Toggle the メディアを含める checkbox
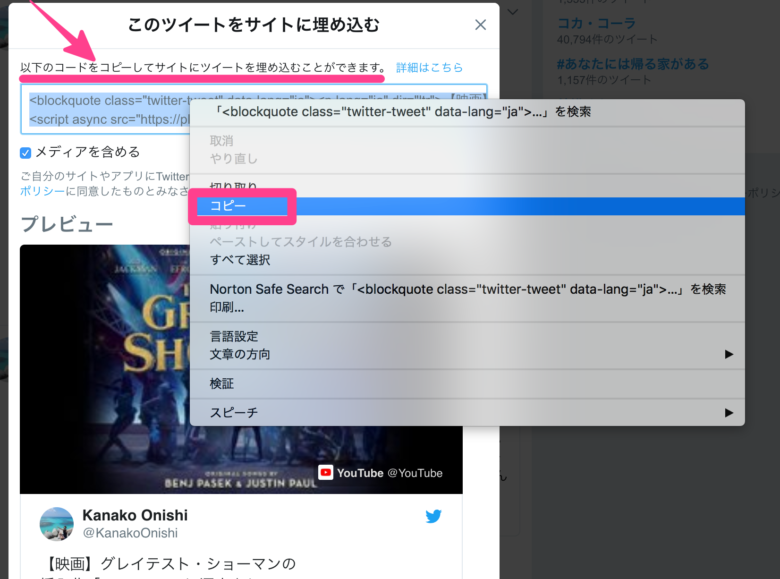The width and height of the screenshot is (780, 579). 25,153
